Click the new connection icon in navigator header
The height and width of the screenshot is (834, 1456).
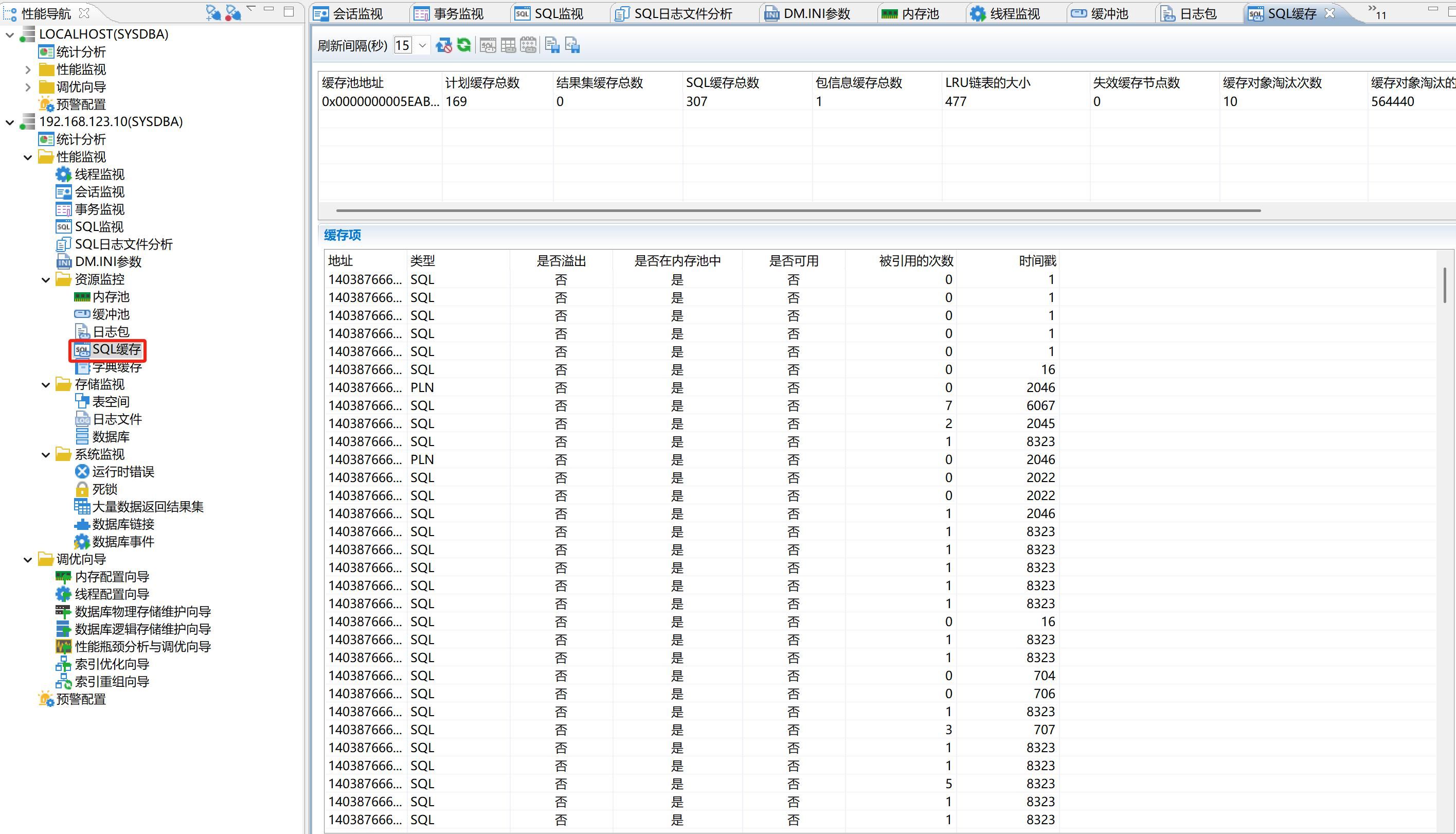coord(213,12)
